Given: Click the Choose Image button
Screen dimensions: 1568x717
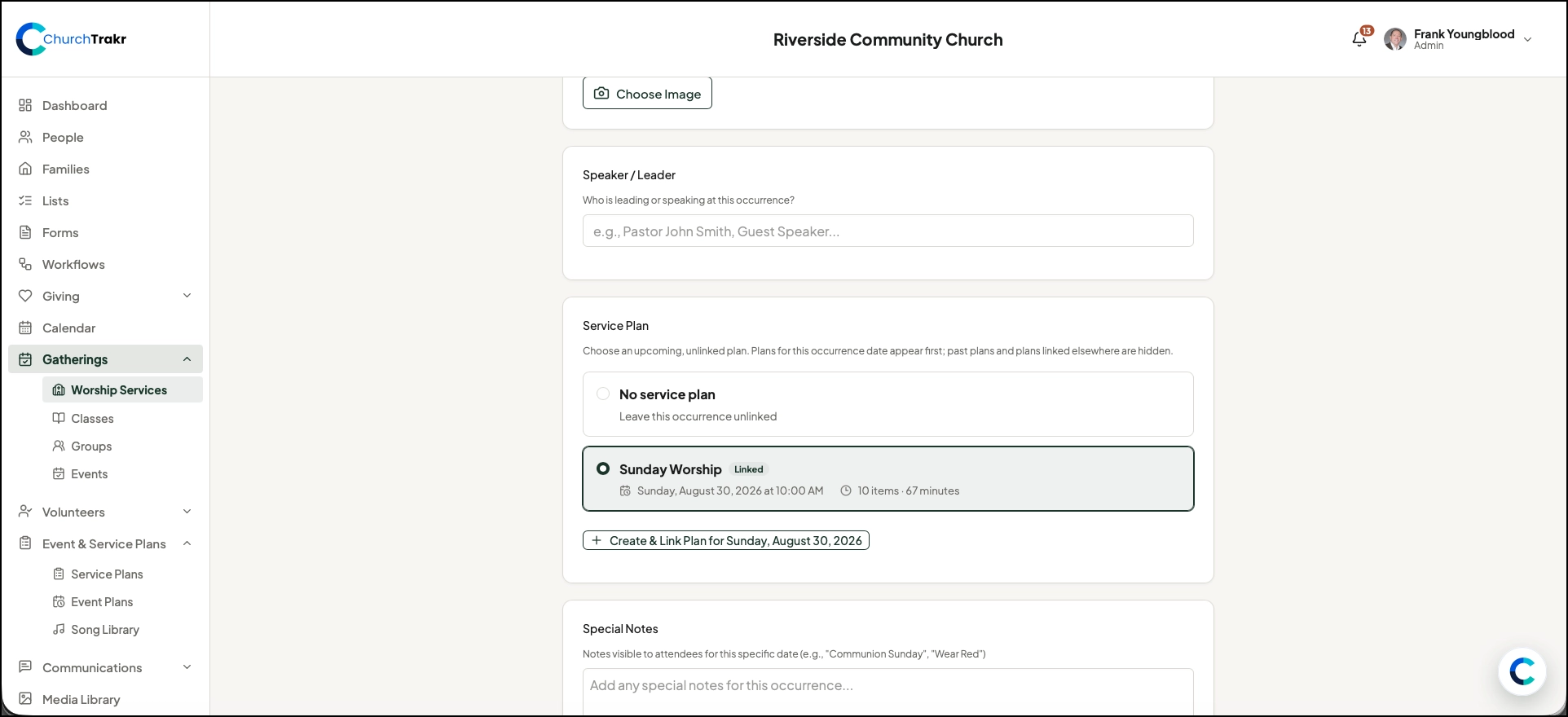Looking at the screenshot, I should 647,94.
